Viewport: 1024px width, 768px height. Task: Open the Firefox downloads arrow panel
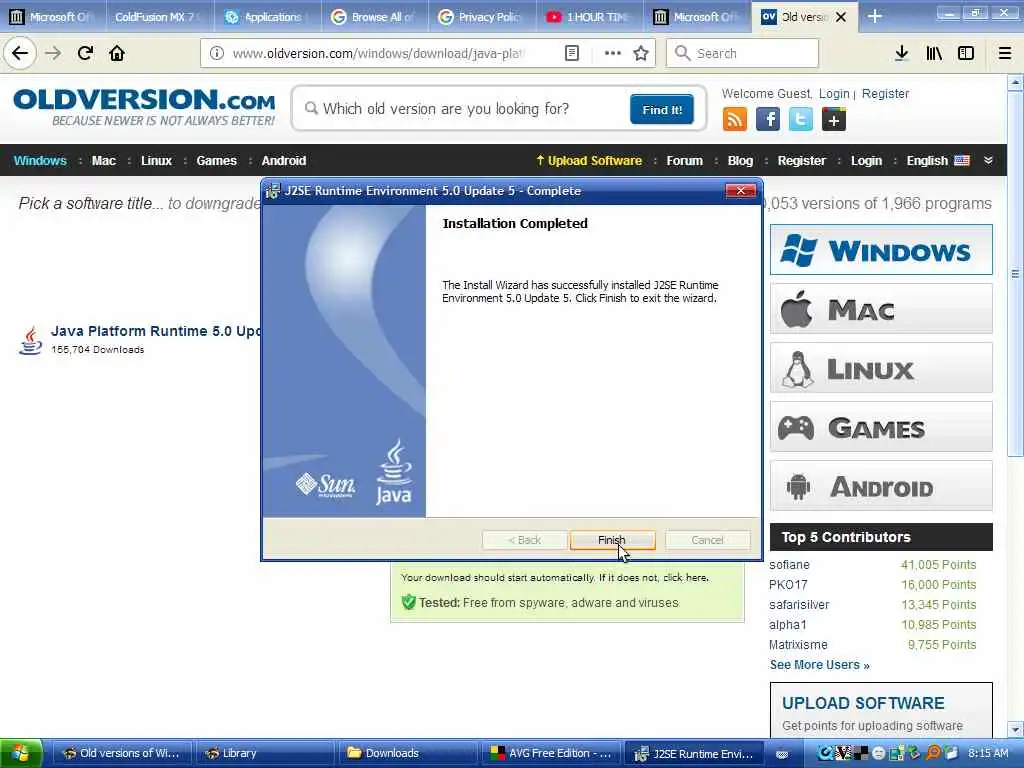(x=901, y=53)
